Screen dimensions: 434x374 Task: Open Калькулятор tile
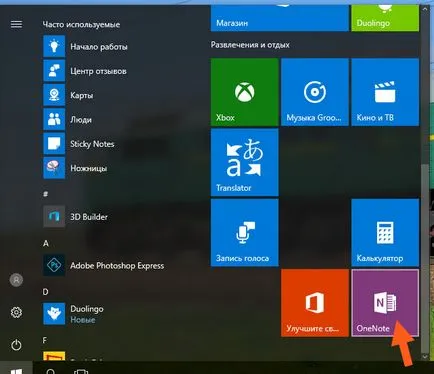385,233
